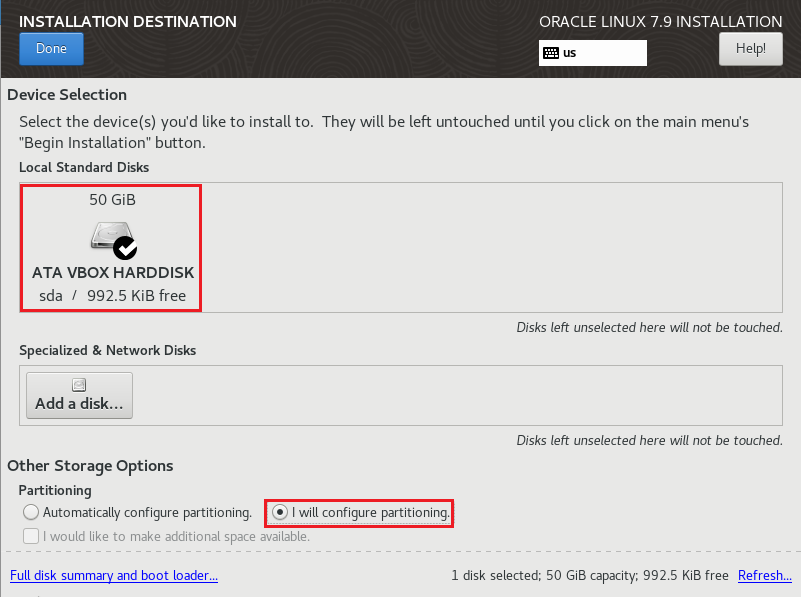Click the keyboard icon in layout indicator
Viewport: 801px width, 597px height.
pos(551,53)
